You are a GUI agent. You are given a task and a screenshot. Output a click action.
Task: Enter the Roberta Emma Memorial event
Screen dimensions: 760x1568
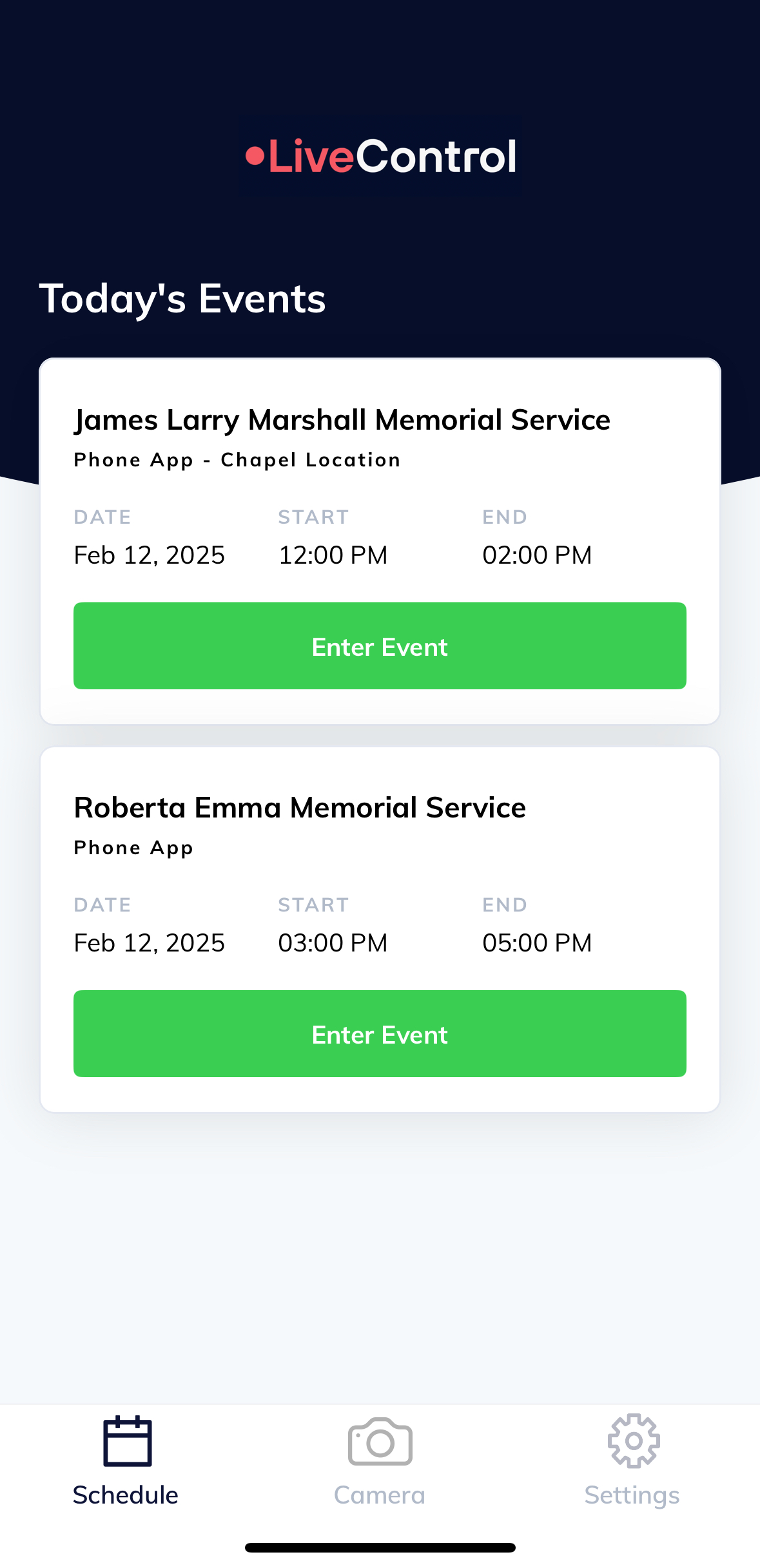(380, 1034)
